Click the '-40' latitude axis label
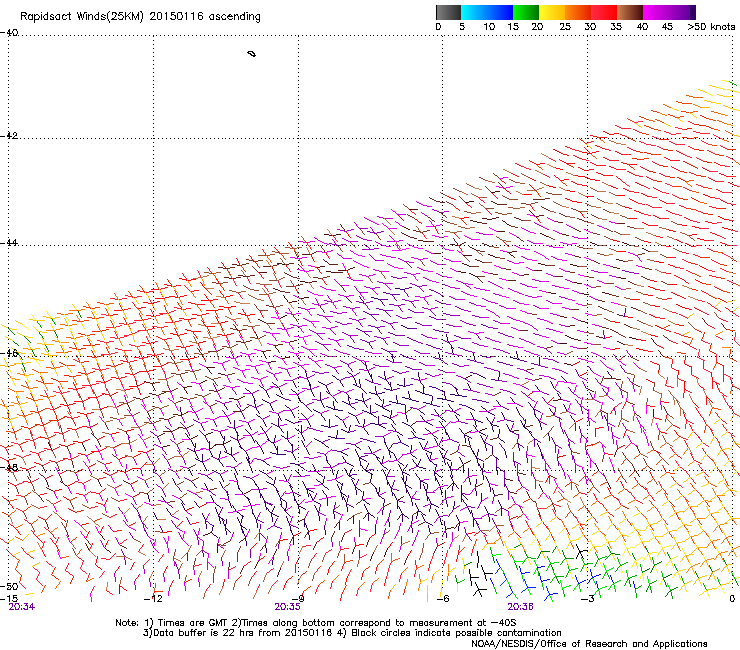The image size is (740, 650). click(9, 33)
